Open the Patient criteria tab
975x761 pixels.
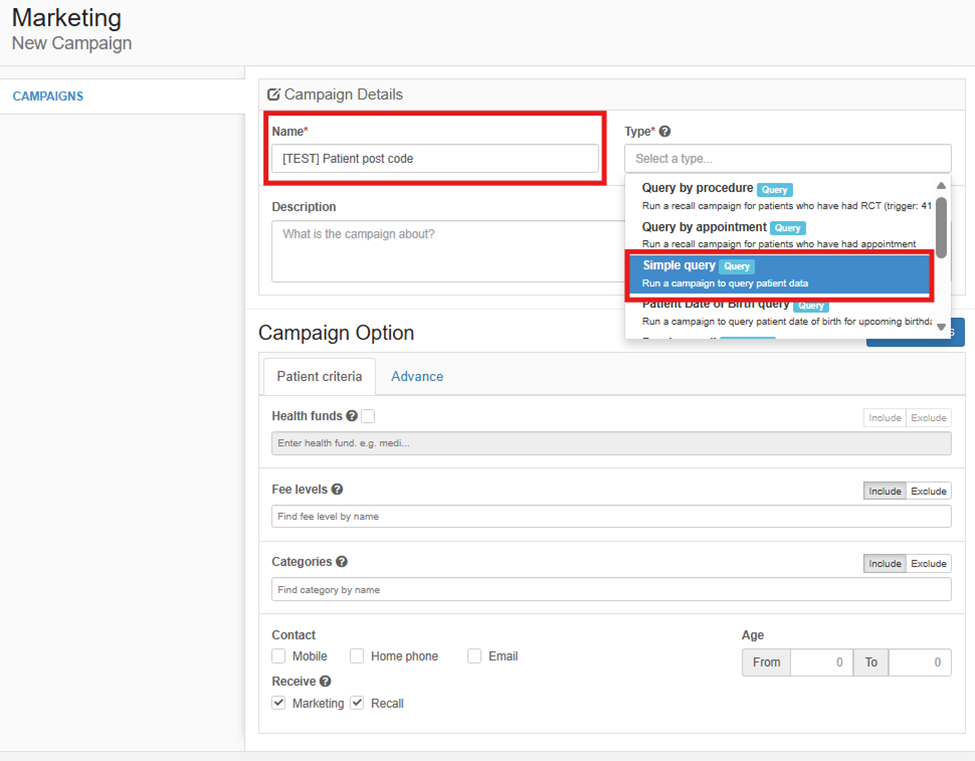(x=320, y=376)
